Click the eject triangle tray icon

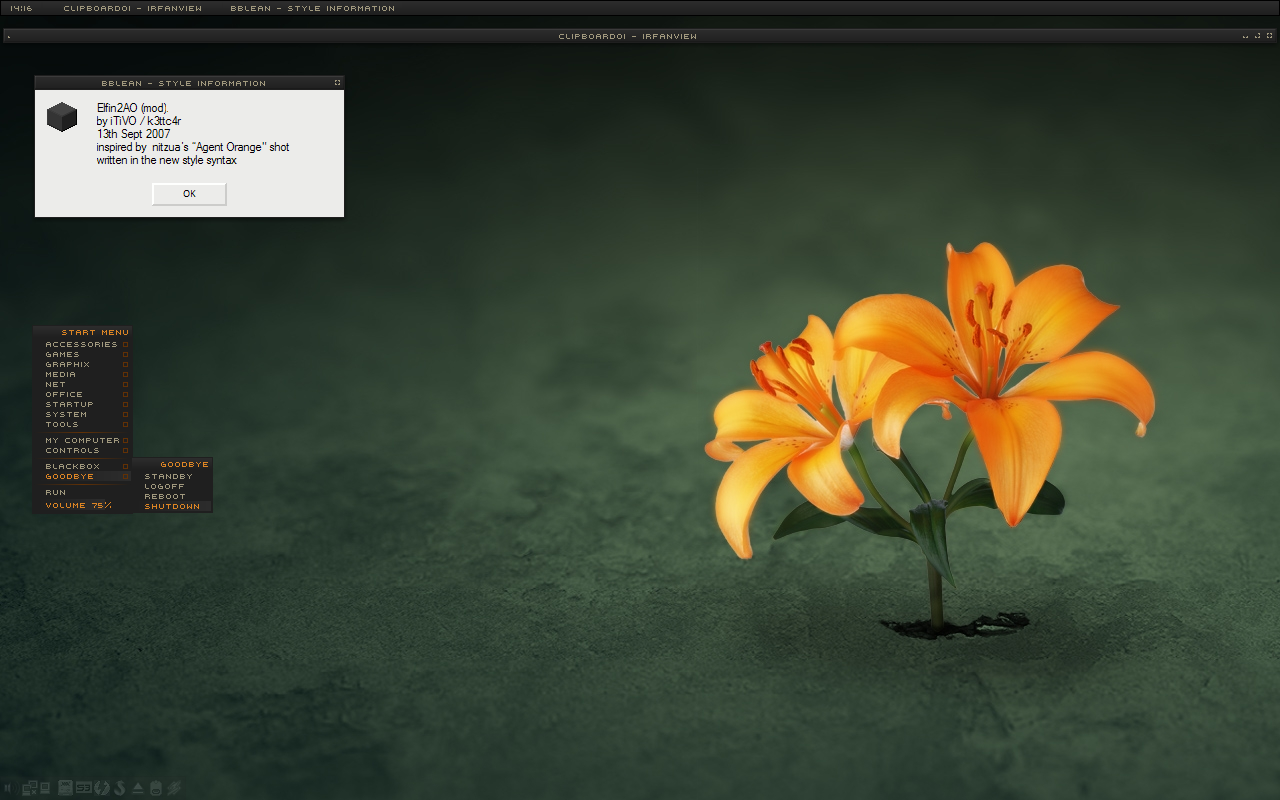click(x=138, y=788)
